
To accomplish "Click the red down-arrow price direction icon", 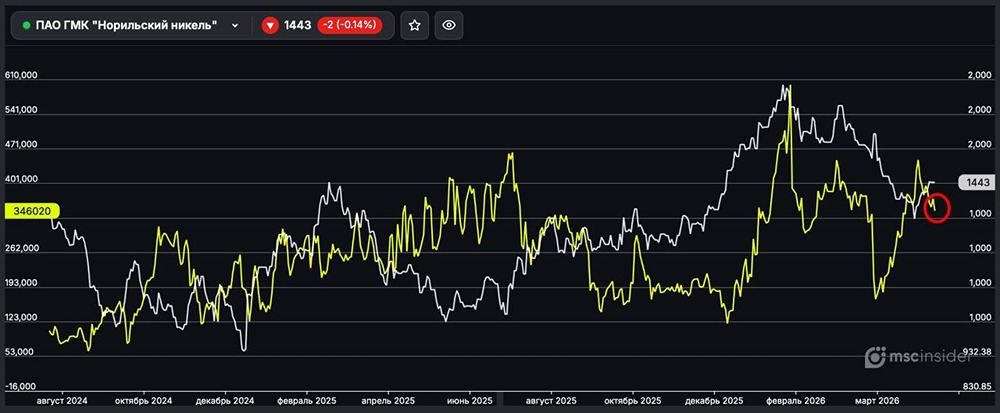I will 270,26.
